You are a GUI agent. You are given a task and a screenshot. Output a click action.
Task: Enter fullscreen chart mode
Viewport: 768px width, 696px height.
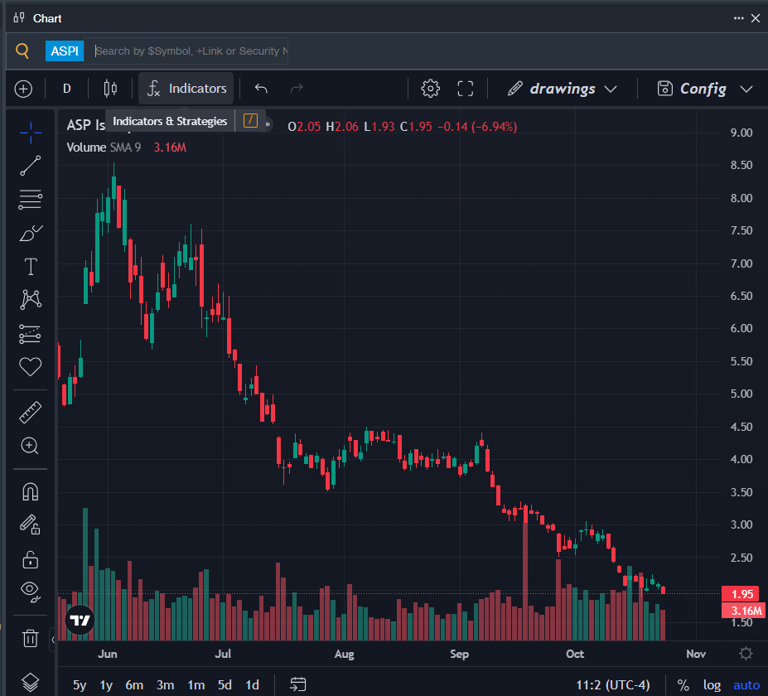tap(465, 89)
